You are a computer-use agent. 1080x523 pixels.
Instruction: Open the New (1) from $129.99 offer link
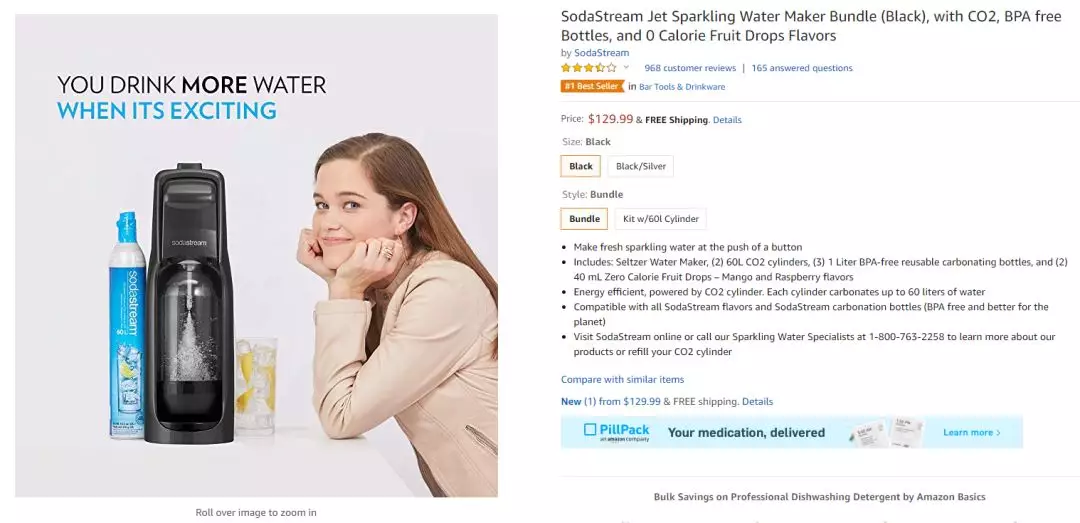pos(610,402)
